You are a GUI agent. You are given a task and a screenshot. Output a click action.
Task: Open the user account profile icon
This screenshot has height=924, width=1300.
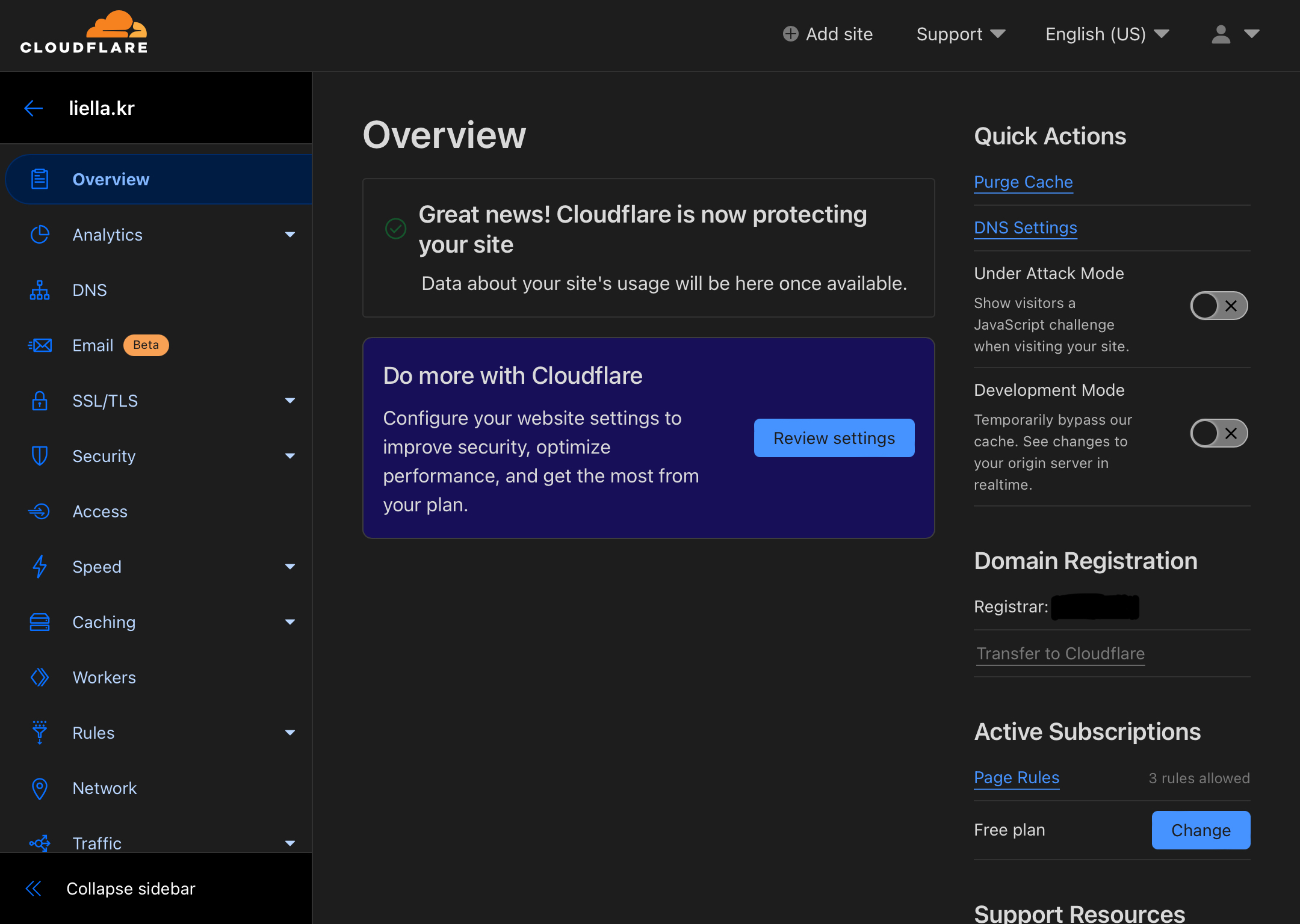pos(1221,34)
